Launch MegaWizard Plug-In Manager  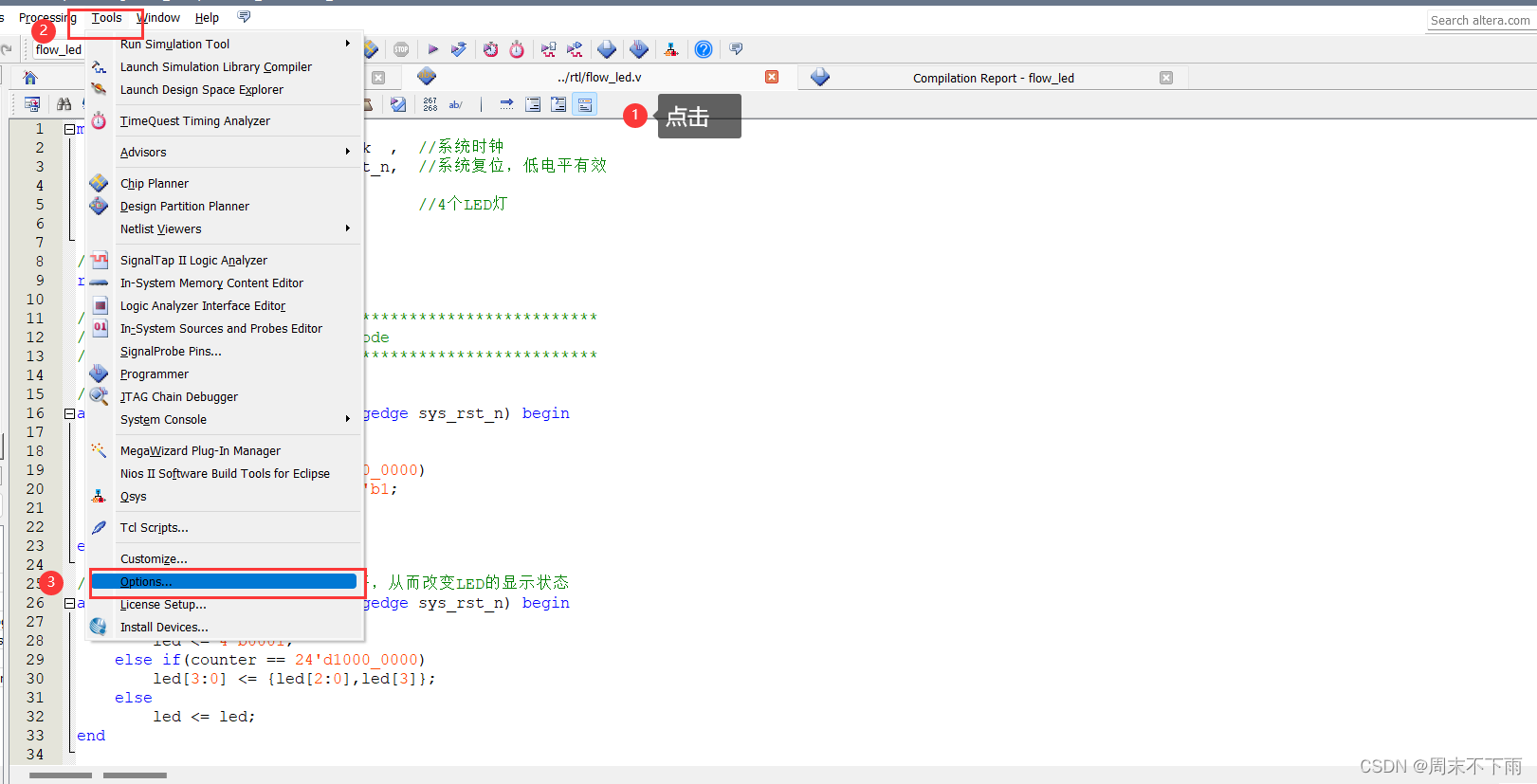tap(225, 450)
